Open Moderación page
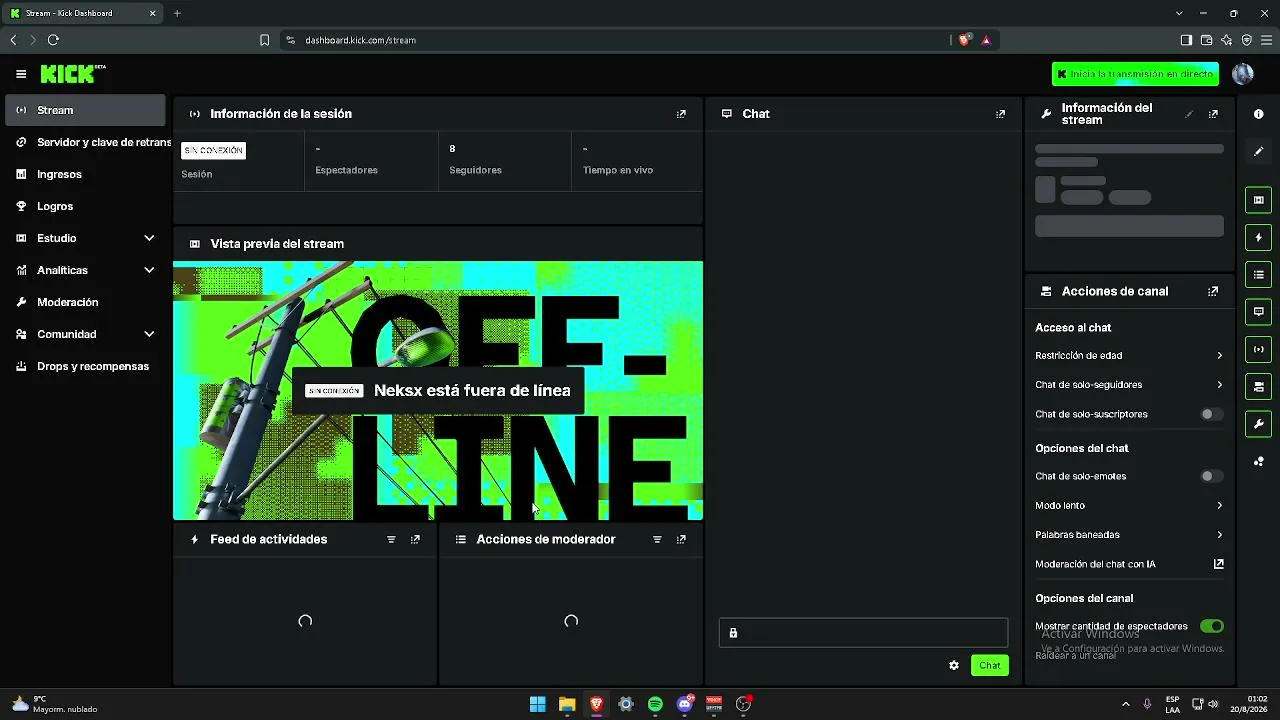 pyautogui.click(x=85, y=302)
